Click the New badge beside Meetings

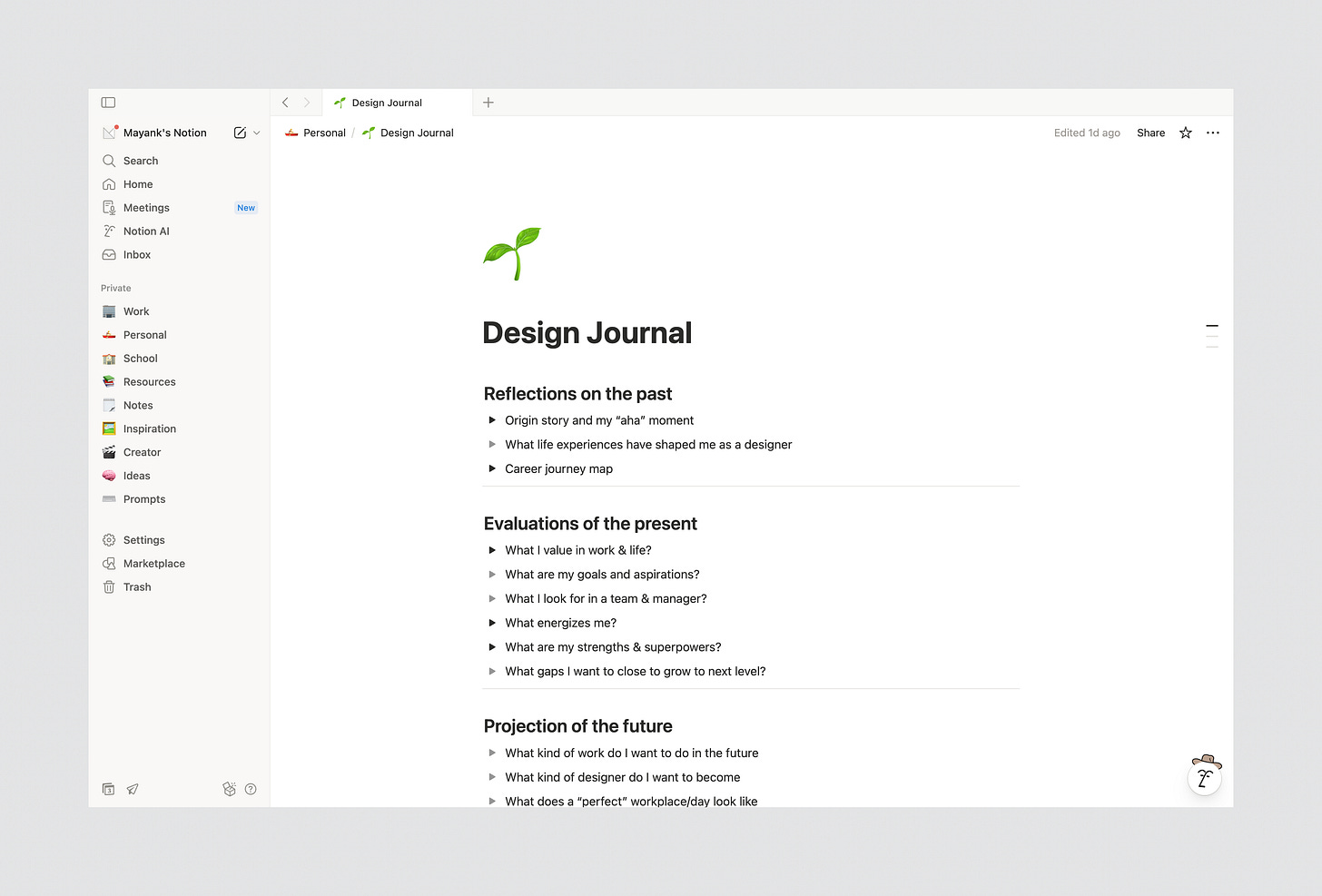[246, 208]
